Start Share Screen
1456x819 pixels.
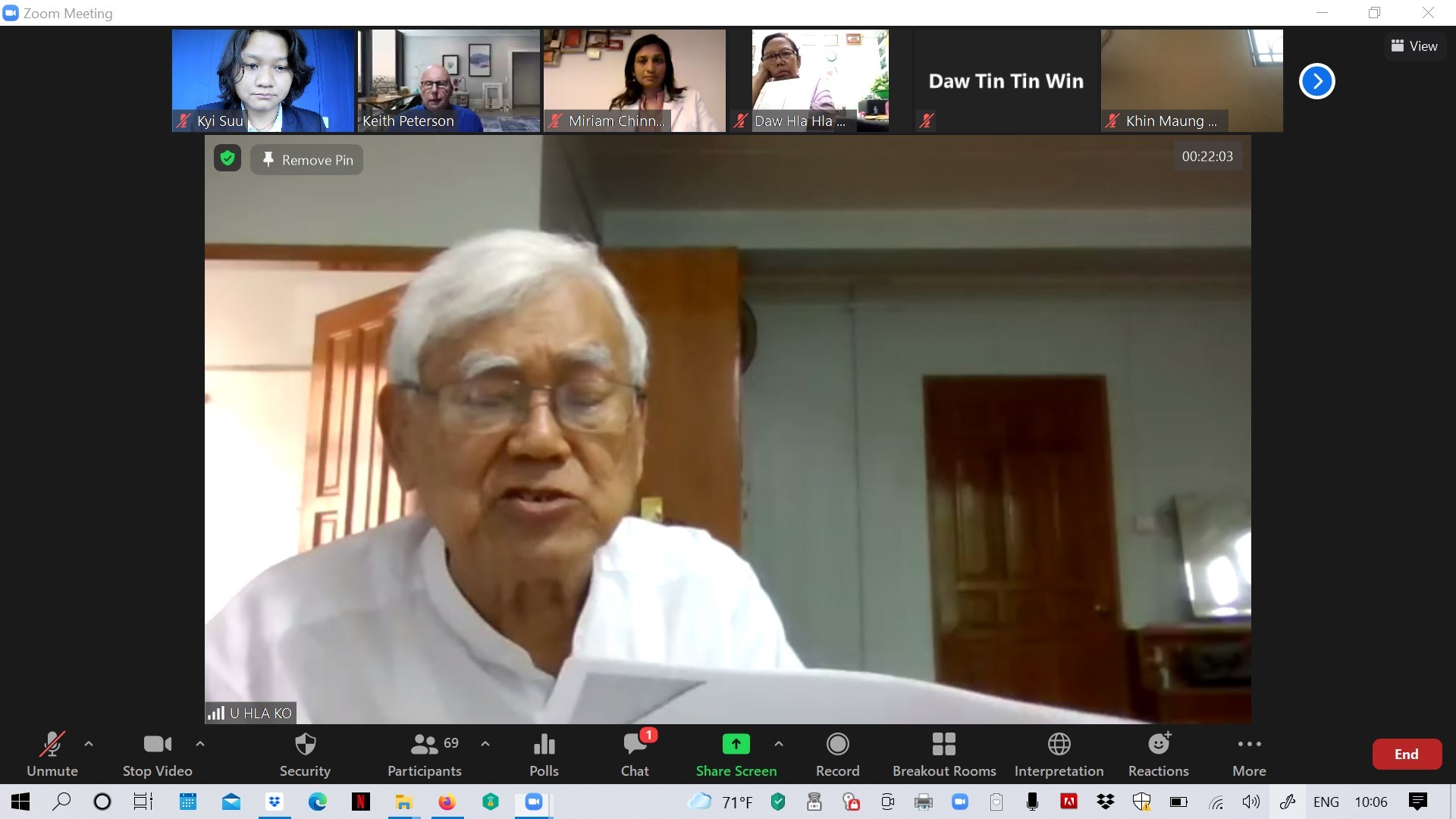pyautogui.click(x=736, y=754)
